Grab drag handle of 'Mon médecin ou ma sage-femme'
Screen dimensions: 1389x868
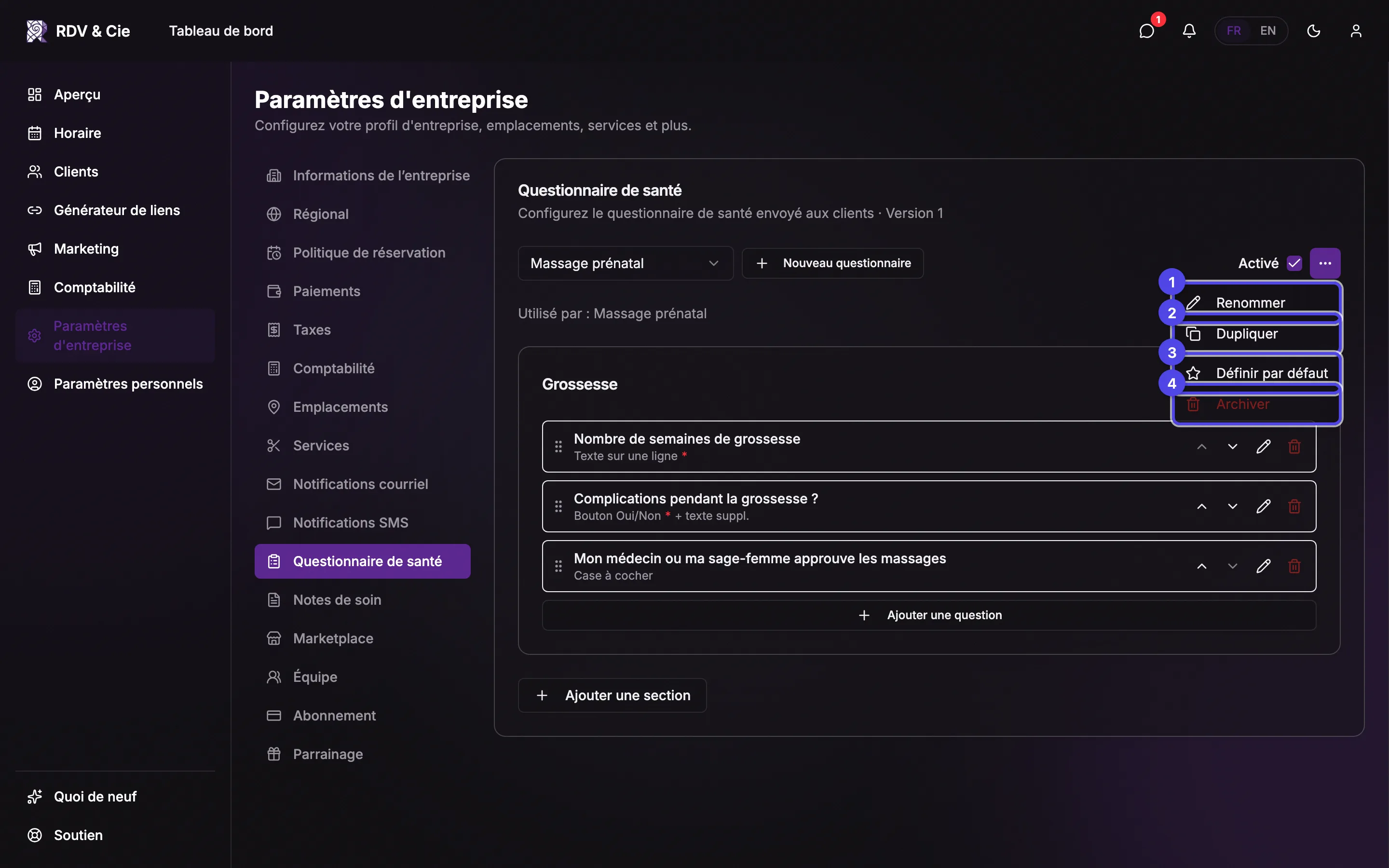point(558,567)
